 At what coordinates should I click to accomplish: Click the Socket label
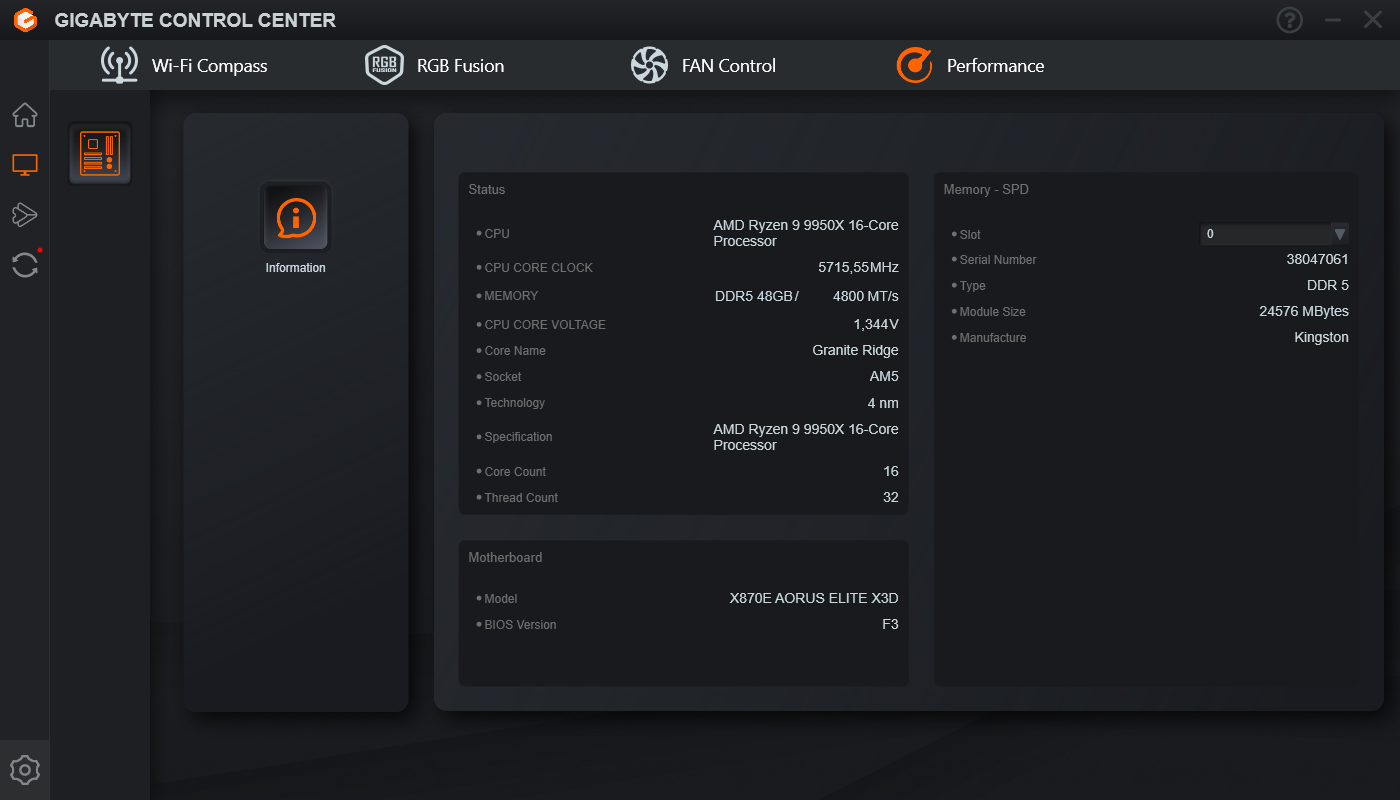pyautogui.click(x=503, y=377)
